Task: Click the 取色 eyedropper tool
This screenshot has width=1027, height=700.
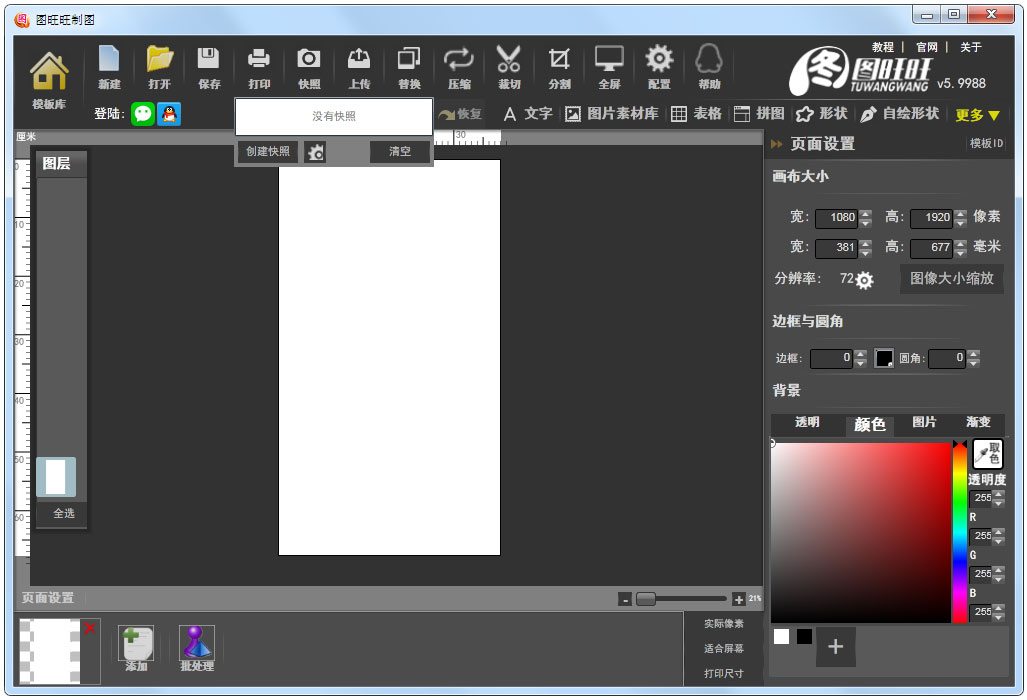Action: tap(988, 453)
